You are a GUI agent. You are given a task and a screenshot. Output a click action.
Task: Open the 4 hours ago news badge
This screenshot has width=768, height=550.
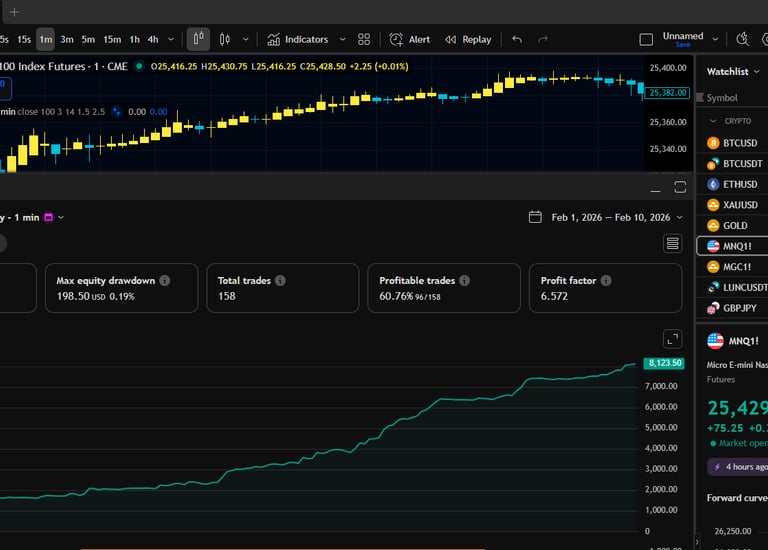tap(738, 467)
